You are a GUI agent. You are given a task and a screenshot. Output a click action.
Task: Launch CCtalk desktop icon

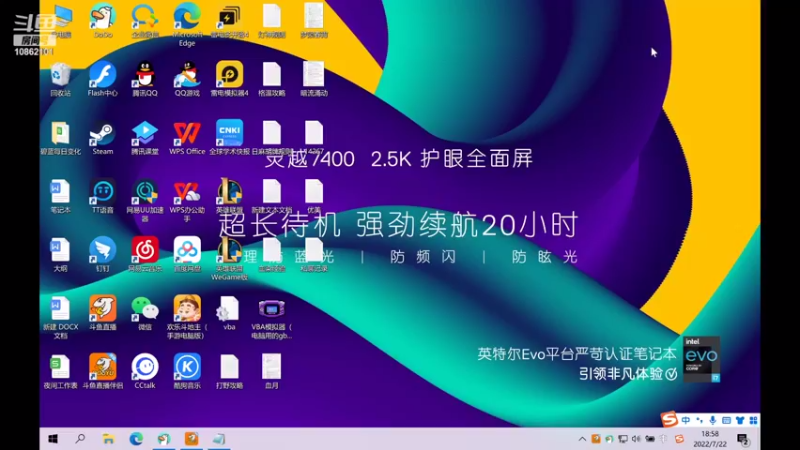145,371
